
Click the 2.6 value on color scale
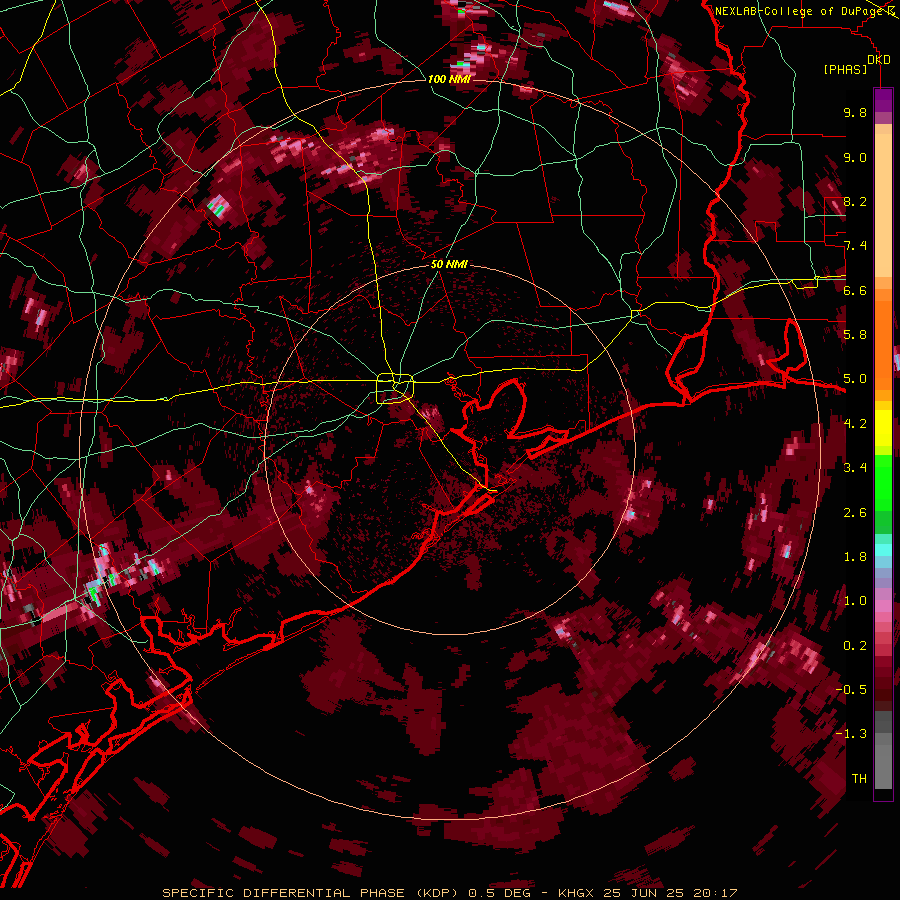(855, 513)
